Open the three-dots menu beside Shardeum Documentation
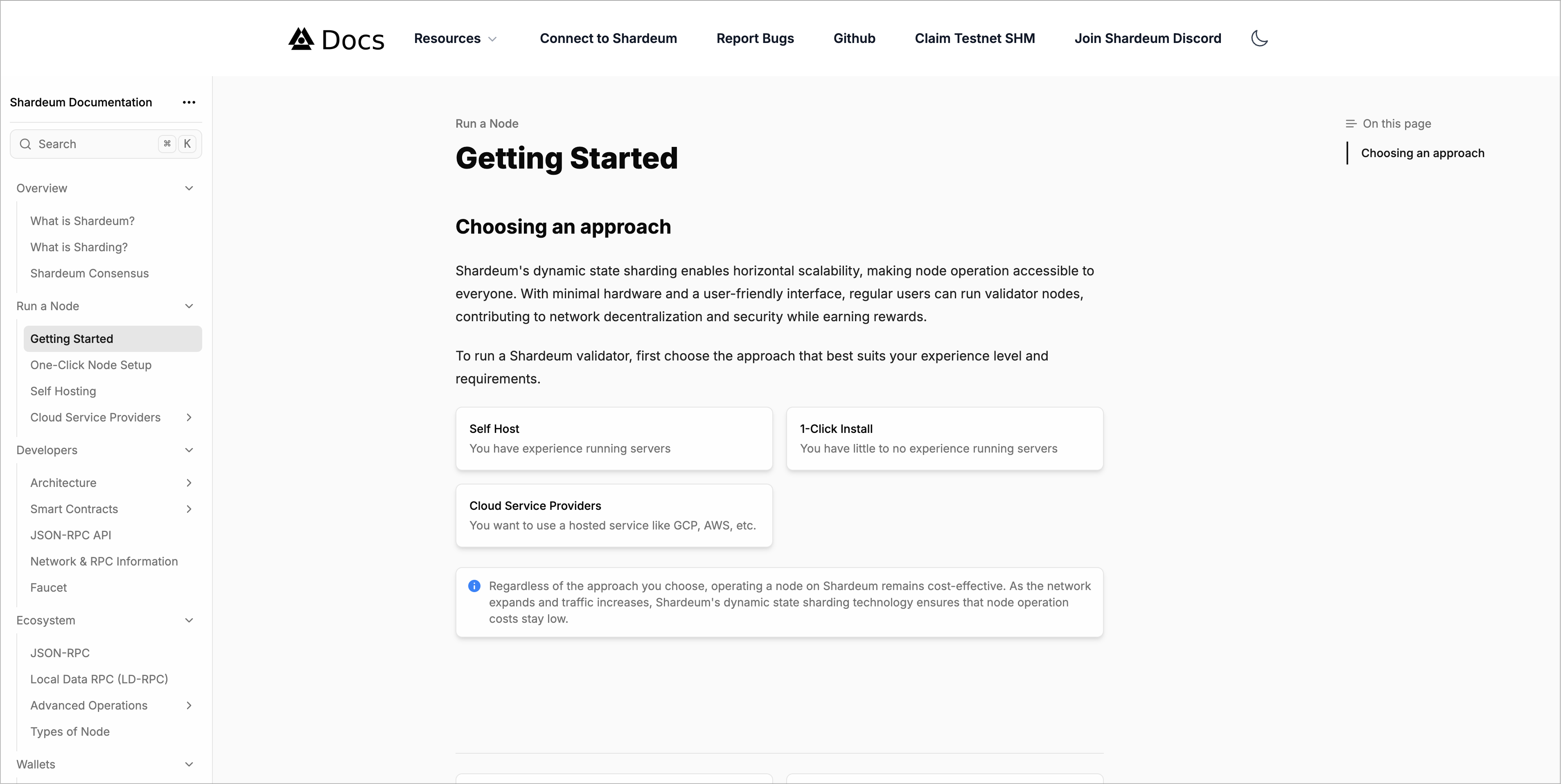1561x784 pixels. coord(189,102)
